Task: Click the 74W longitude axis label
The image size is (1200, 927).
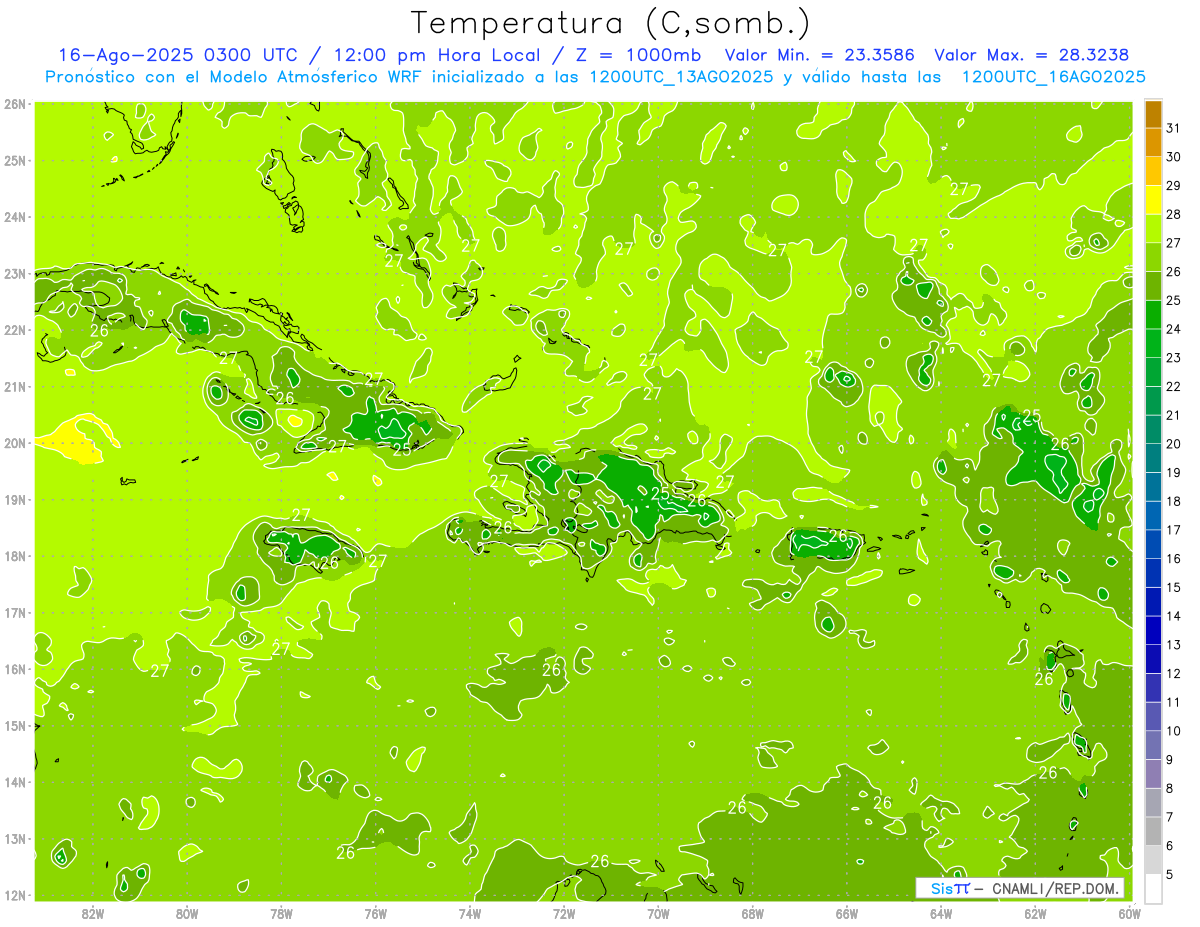Action: (470, 913)
